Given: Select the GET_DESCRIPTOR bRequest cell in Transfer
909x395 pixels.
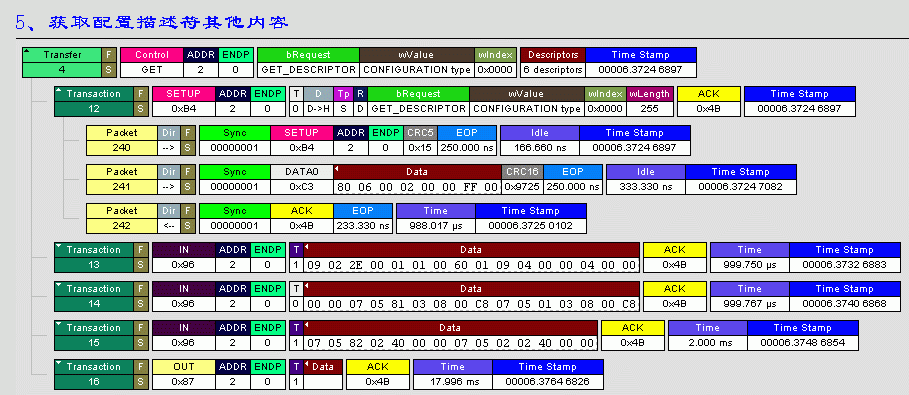Looking at the screenshot, I should click(x=308, y=70).
